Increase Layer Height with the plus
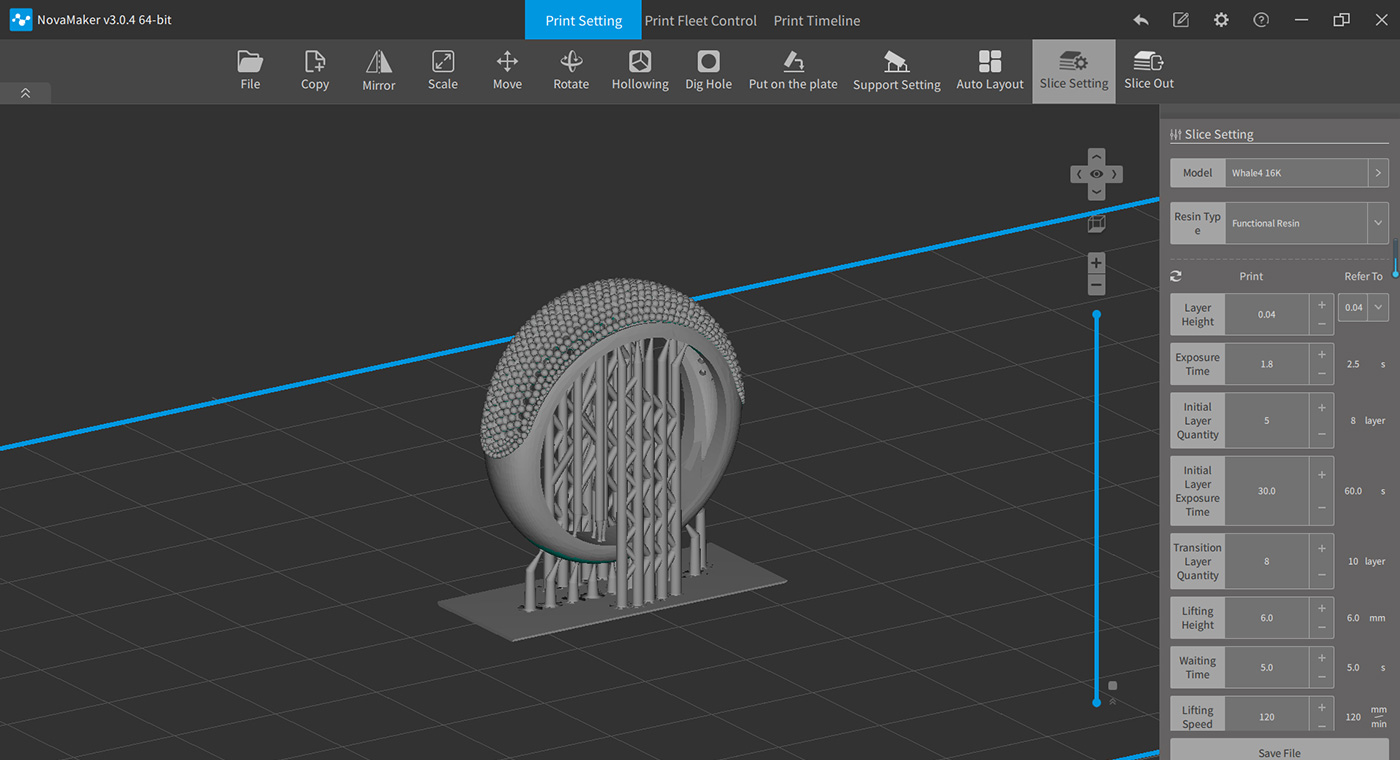This screenshot has height=760, width=1400. [x=1322, y=305]
